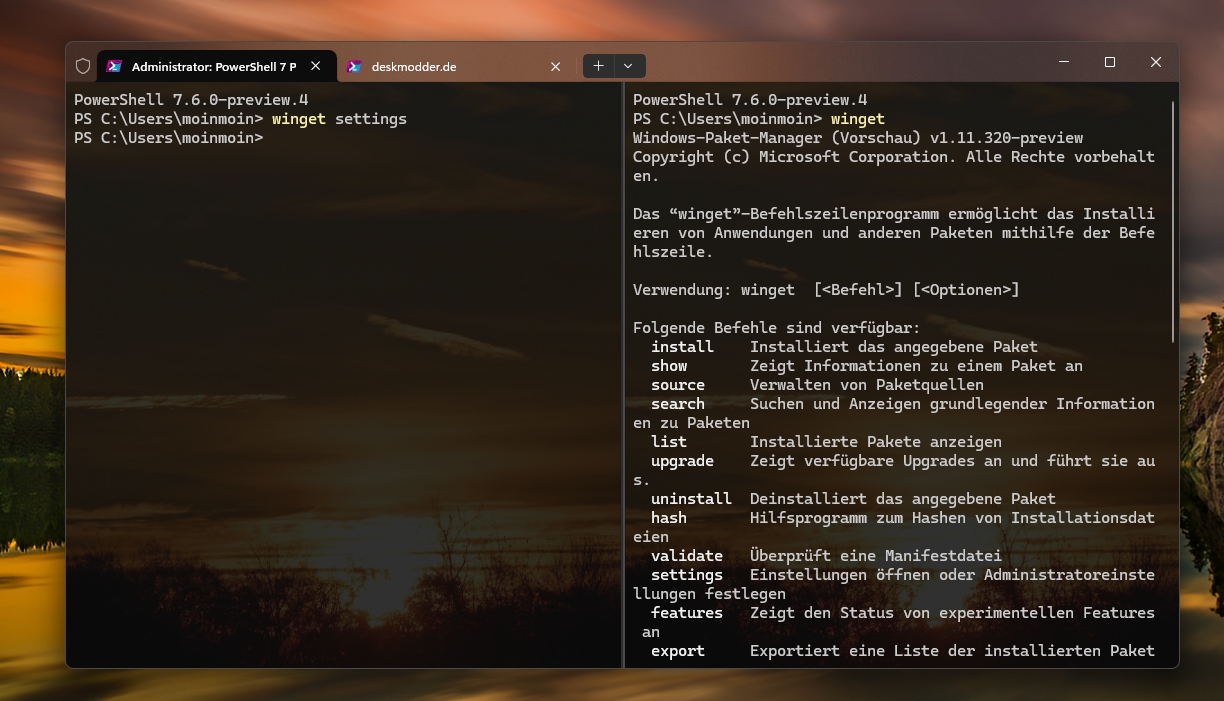Click 'PowerShell 7.6.0-preview.4' header in right pane
The height and width of the screenshot is (701, 1224).
pyautogui.click(x=750, y=100)
